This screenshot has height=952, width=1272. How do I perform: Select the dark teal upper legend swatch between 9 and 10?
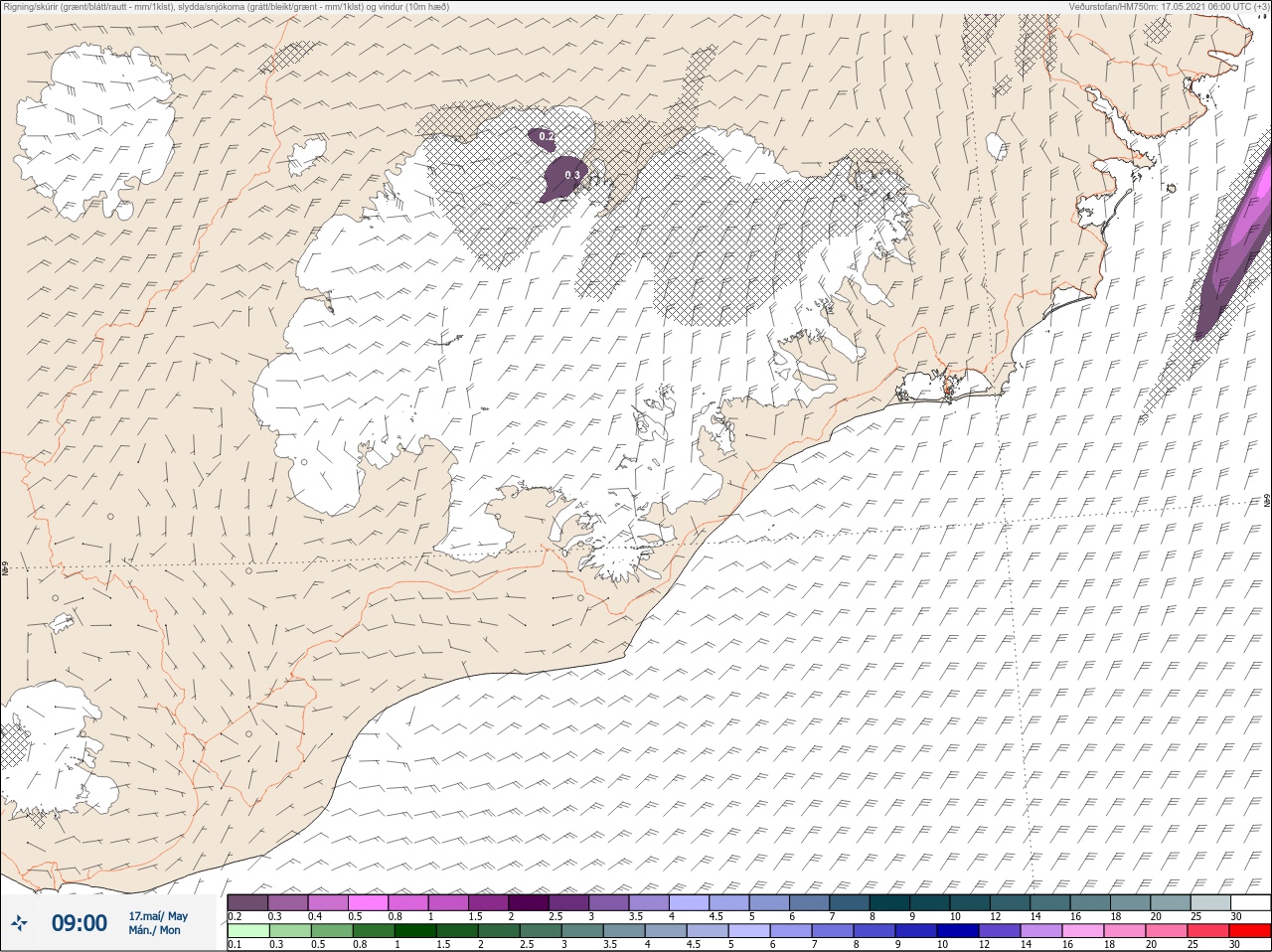[929, 902]
